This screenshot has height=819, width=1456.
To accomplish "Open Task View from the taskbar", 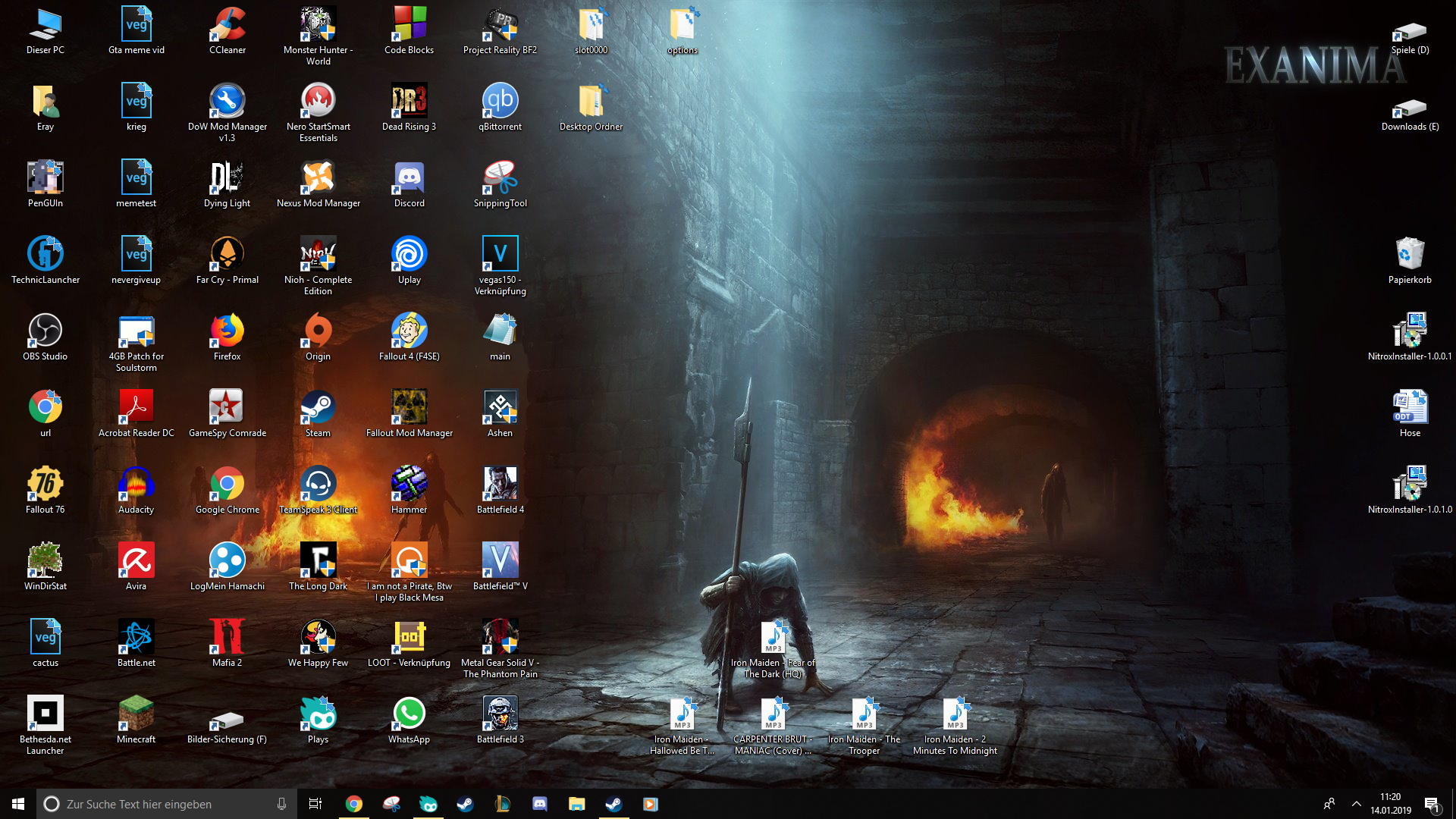I will 315,804.
